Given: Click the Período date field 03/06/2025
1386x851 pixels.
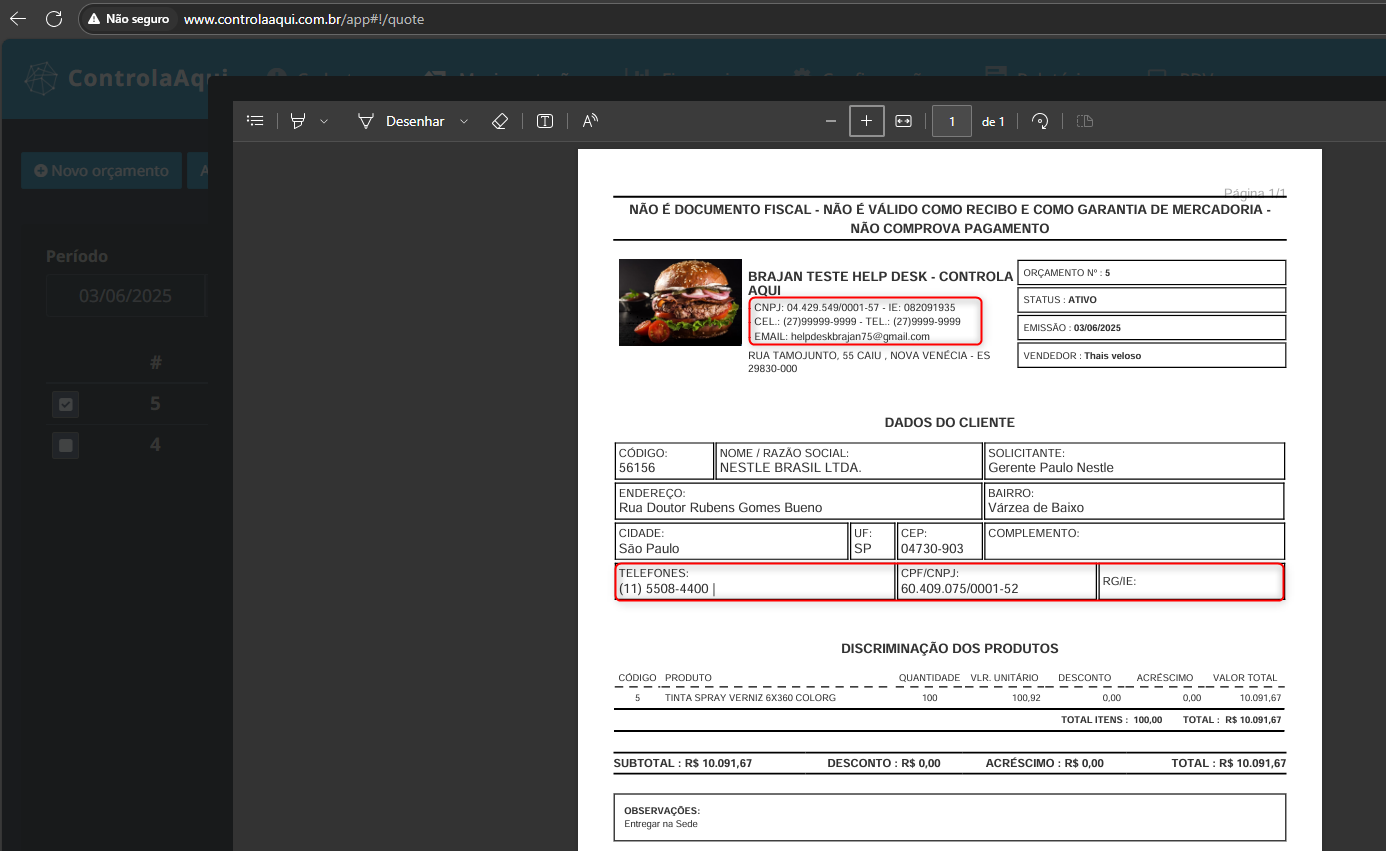Looking at the screenshot, I should pos(125,296).
